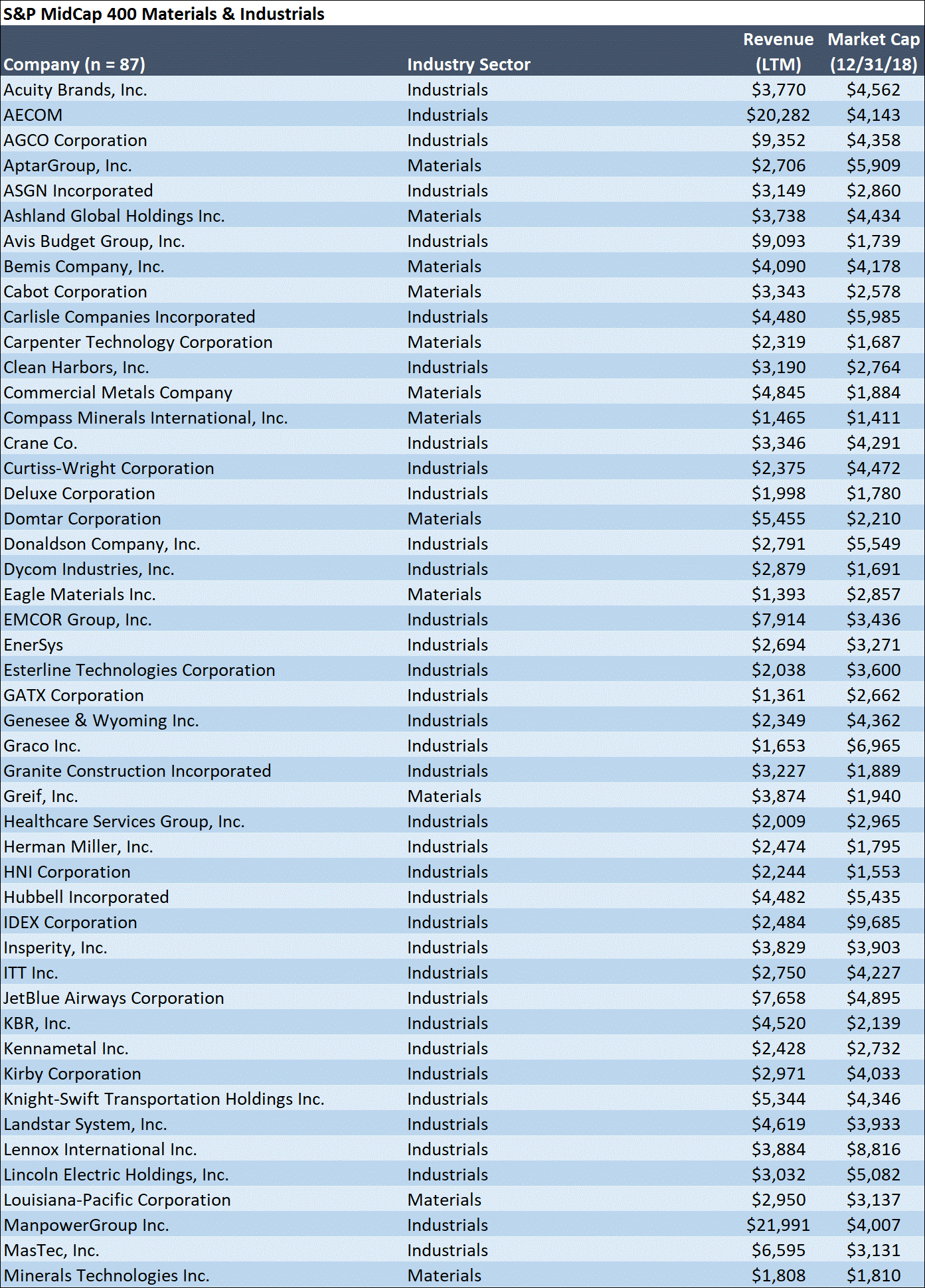This screenshot has height=1288, width=925.
Task: Select Kirby Corporation market cap $4,033
Action: pos(874,1074)
